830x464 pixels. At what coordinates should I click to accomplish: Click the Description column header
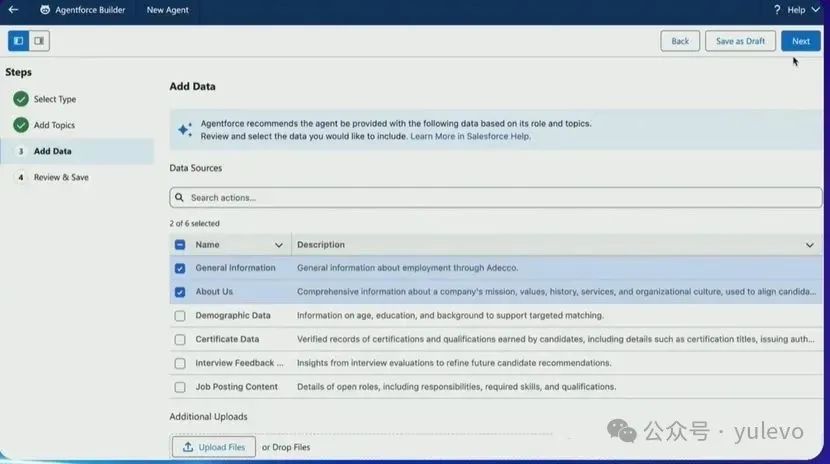pyautogui.click(x=321, y=244)
